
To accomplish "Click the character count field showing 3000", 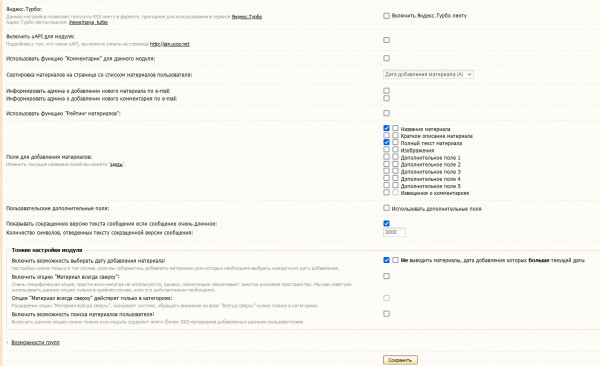I will click(394, 232).
